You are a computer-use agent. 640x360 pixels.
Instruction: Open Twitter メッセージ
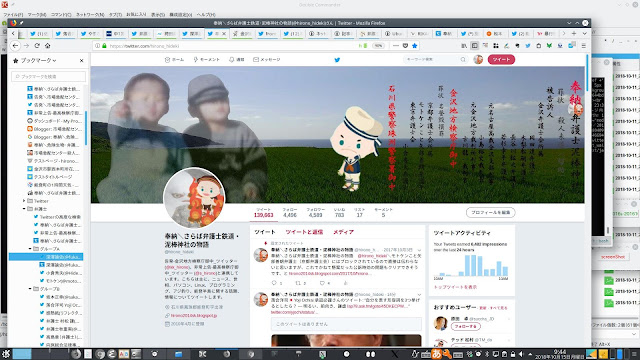point(267,60)
